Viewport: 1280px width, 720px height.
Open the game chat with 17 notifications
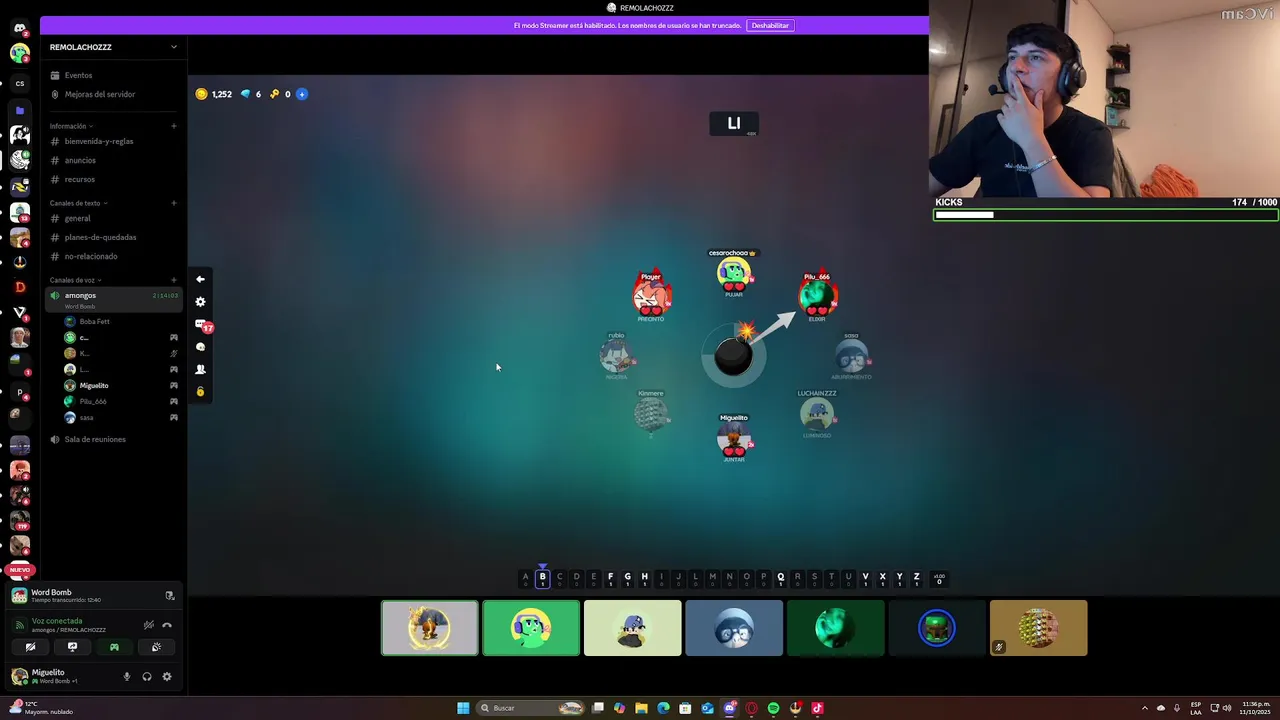201,325
